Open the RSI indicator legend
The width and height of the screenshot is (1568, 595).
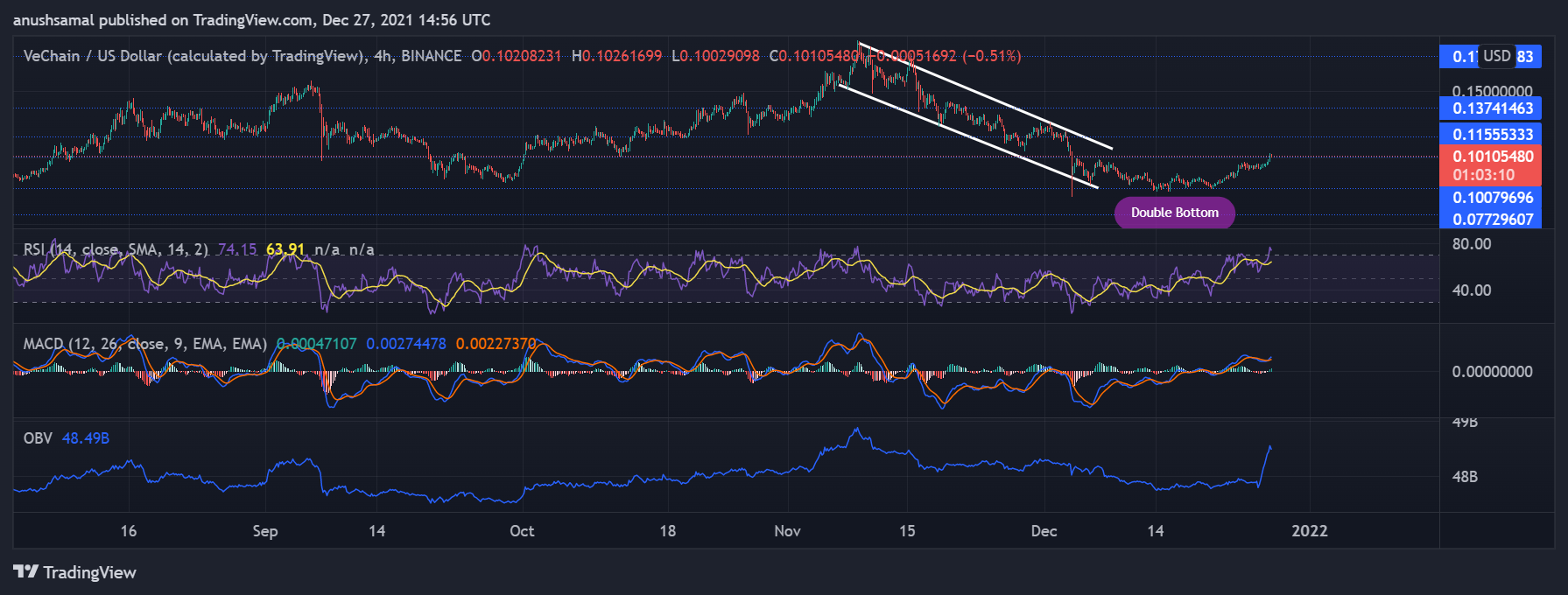(114, 249)
